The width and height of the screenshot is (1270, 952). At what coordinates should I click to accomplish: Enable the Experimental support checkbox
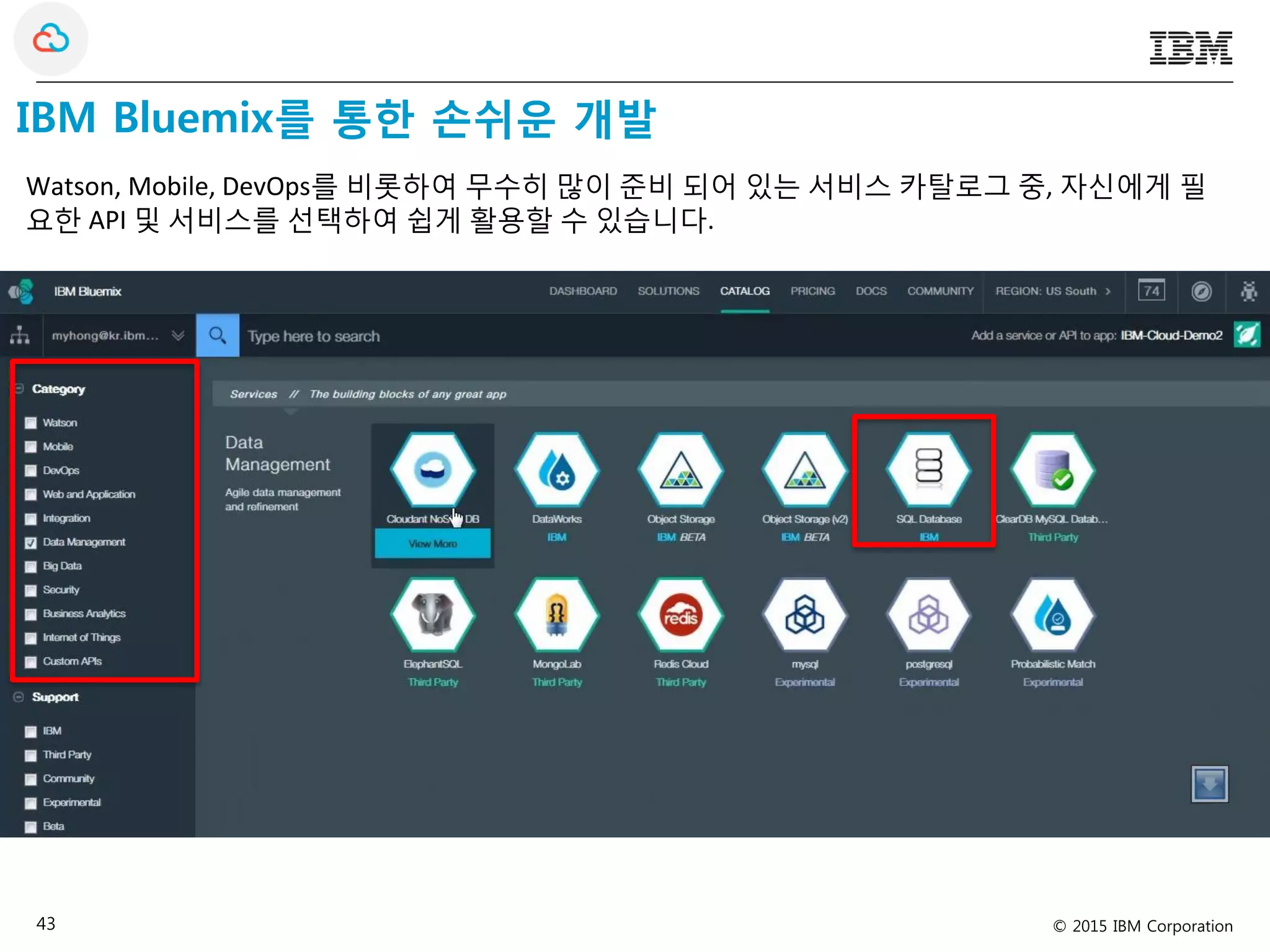(30, 803)
